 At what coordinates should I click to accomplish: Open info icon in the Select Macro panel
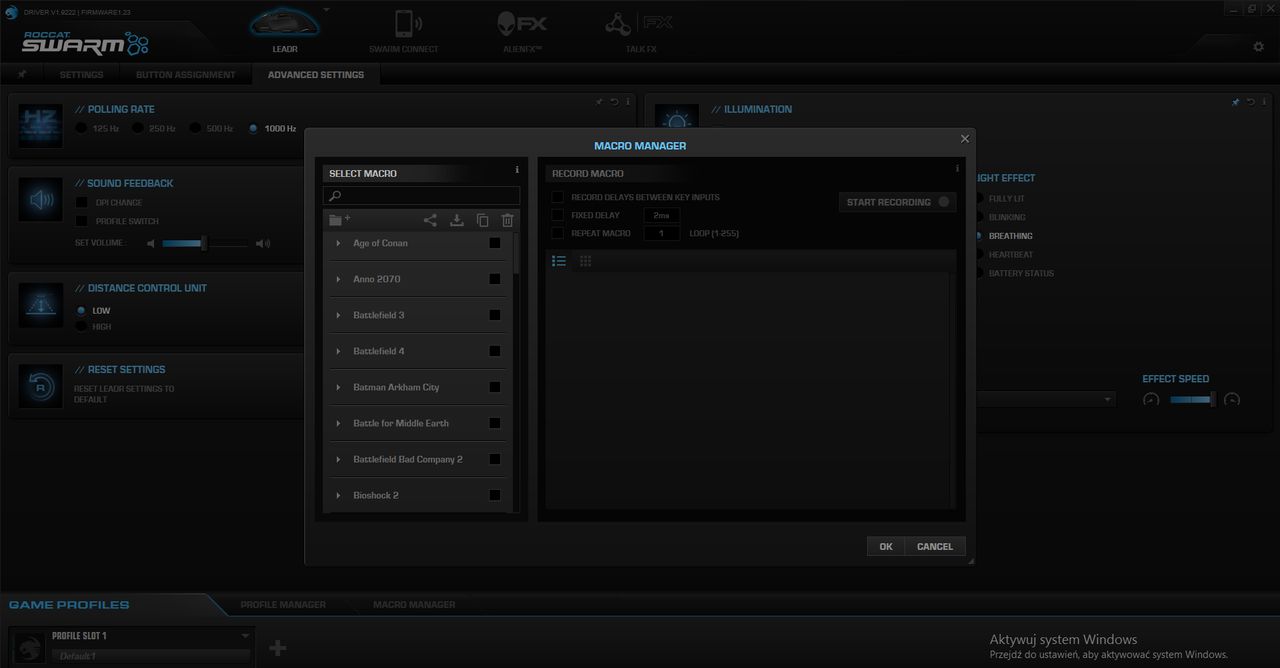pos(517,170)
